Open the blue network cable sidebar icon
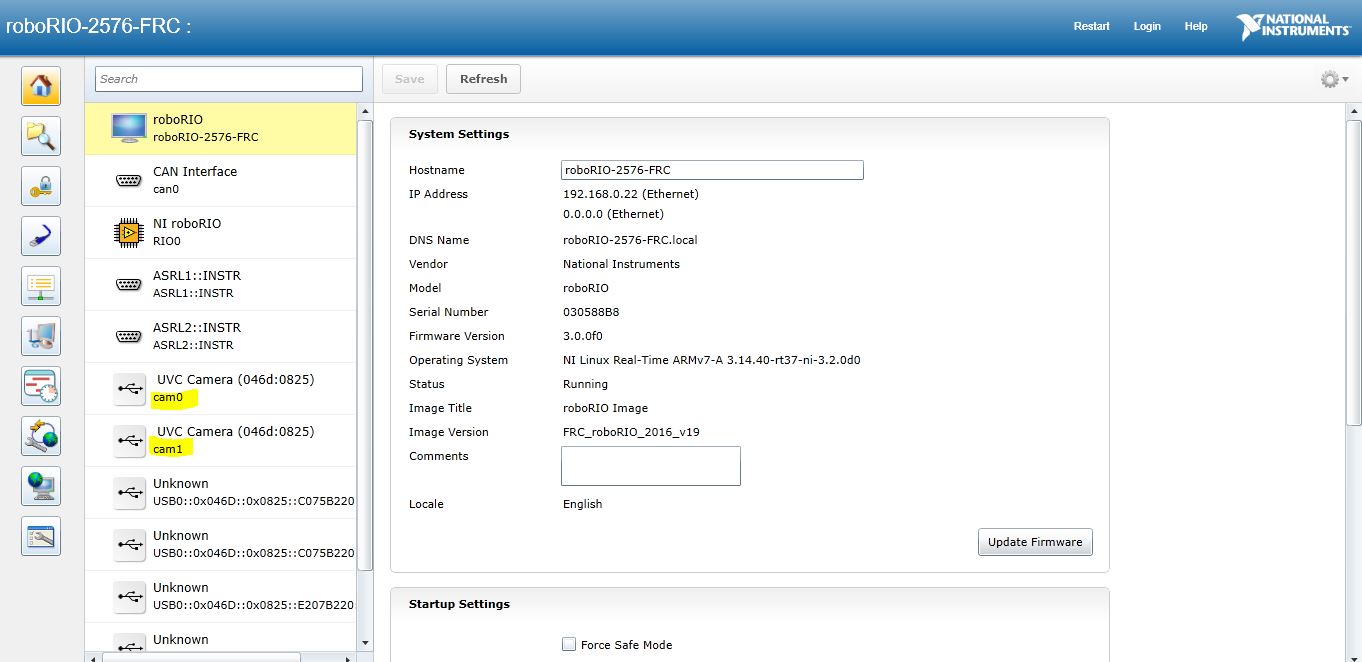The width and height of the screenshot is (1362, 662). pyautogui.click(x=41, y=236)
